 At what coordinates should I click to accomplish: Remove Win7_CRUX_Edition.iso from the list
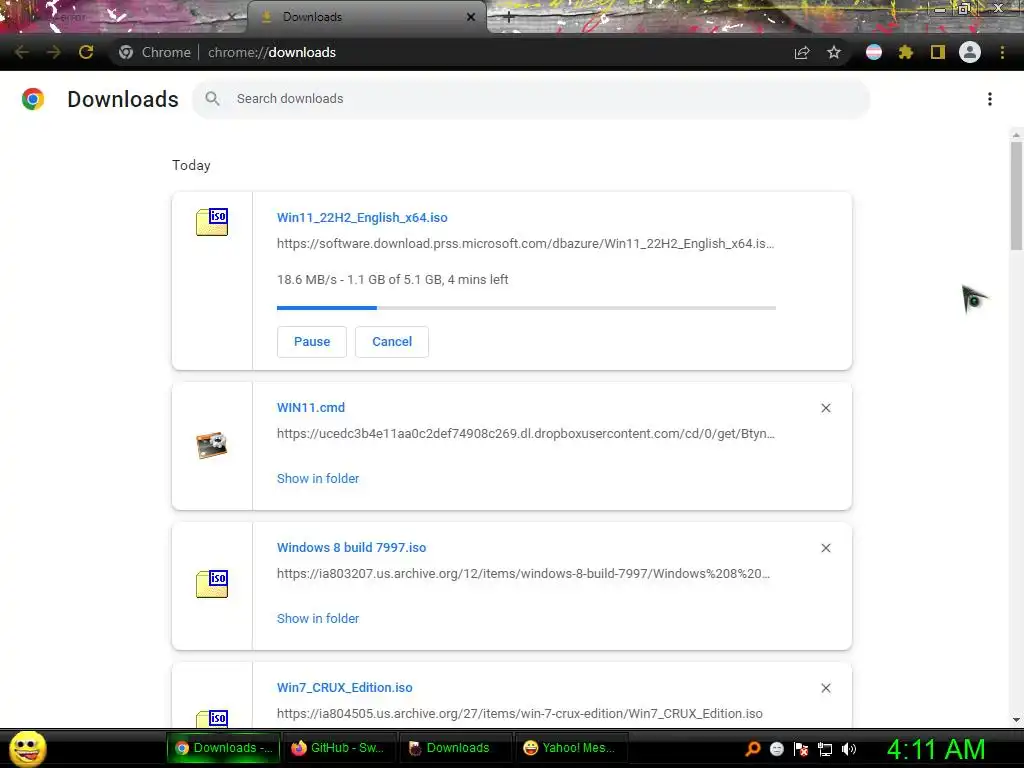tap(825, 688)
